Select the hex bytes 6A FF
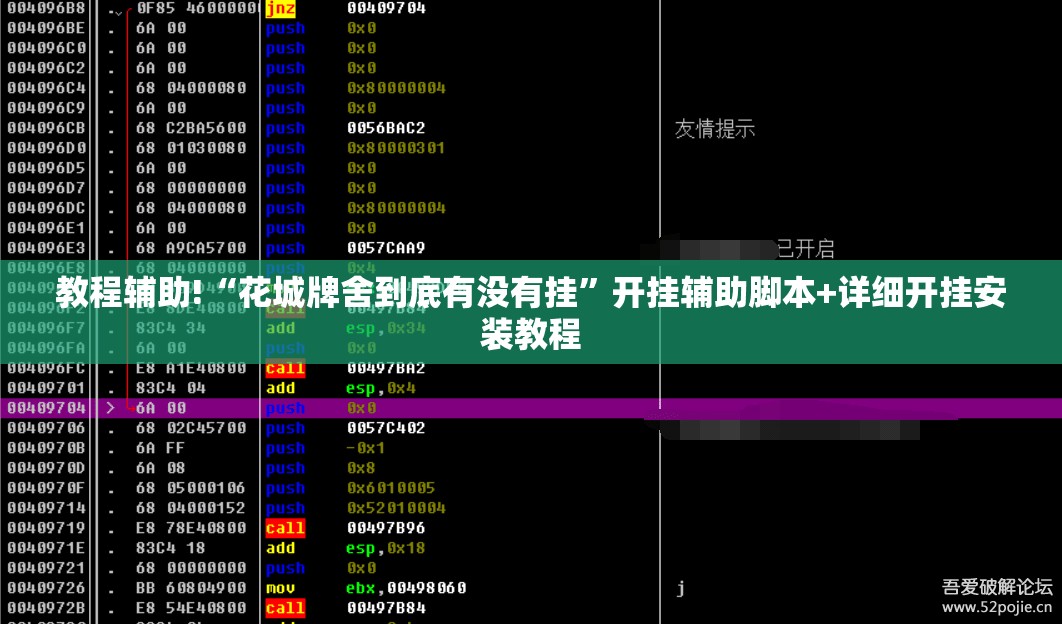 coord(161,449)
